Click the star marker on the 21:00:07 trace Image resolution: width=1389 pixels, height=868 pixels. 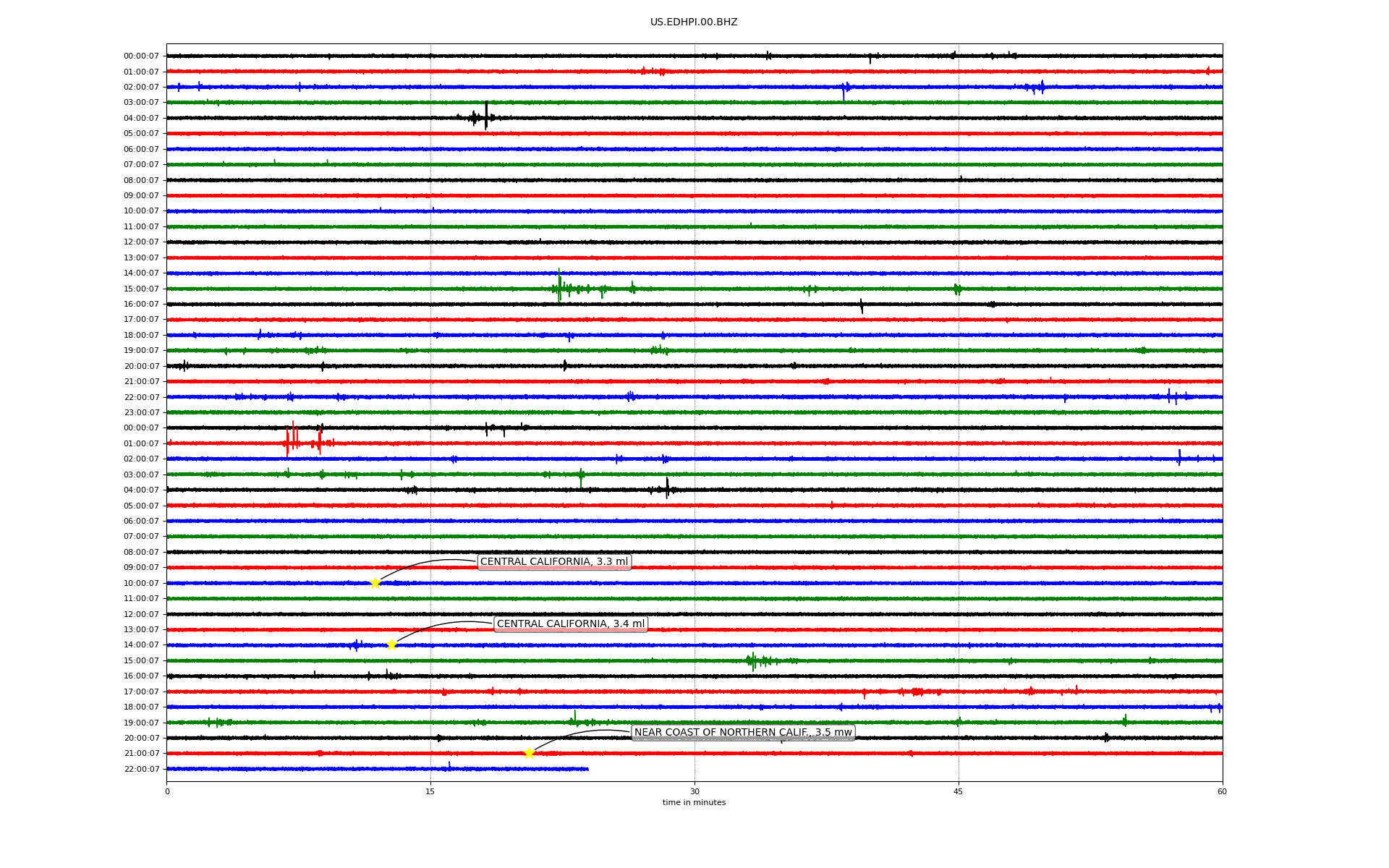click(529, 753)
